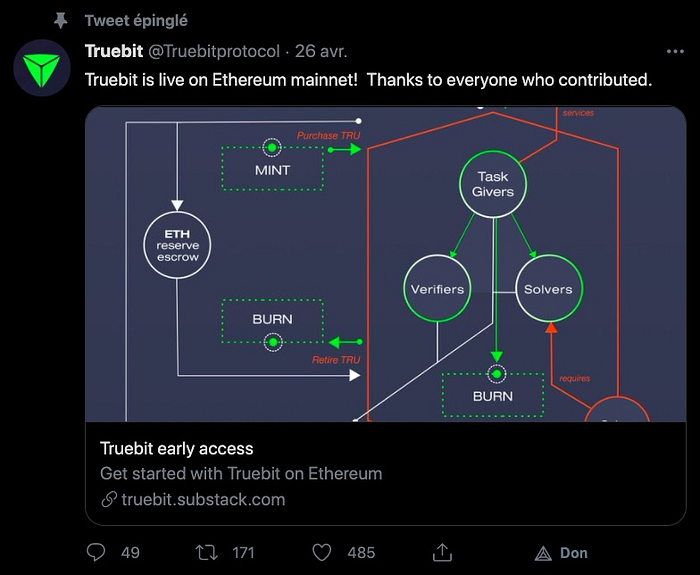
Task: Open the Truebit early access card title
Action: point(176,448)
